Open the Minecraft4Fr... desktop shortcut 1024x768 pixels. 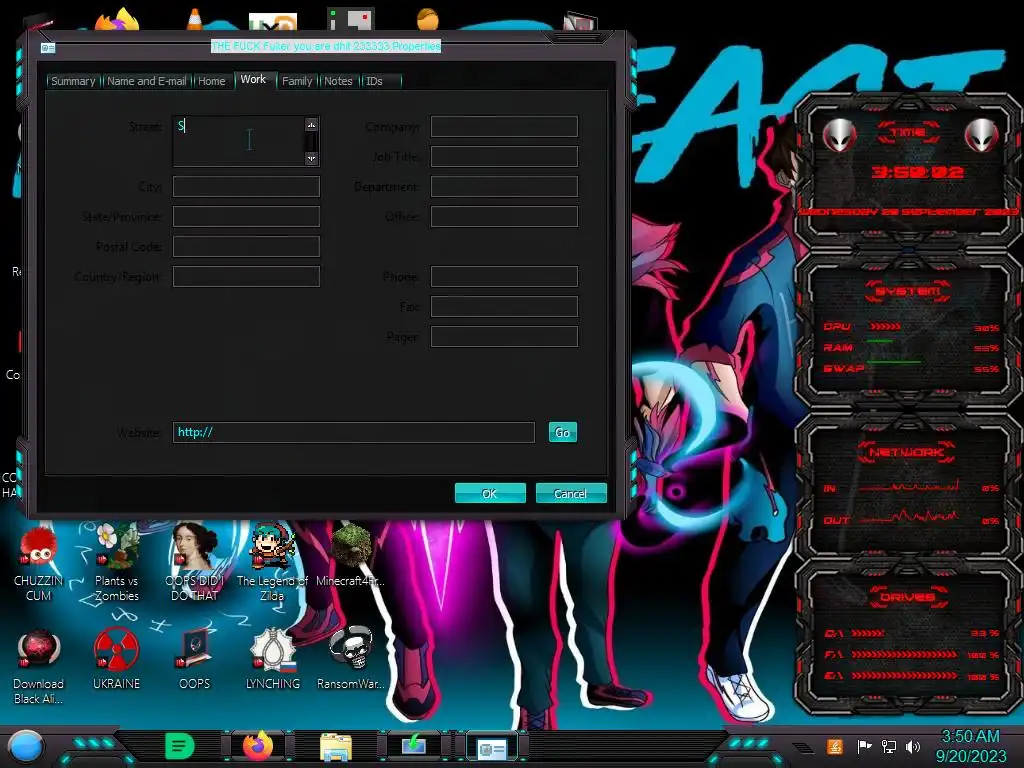(351, 556)
